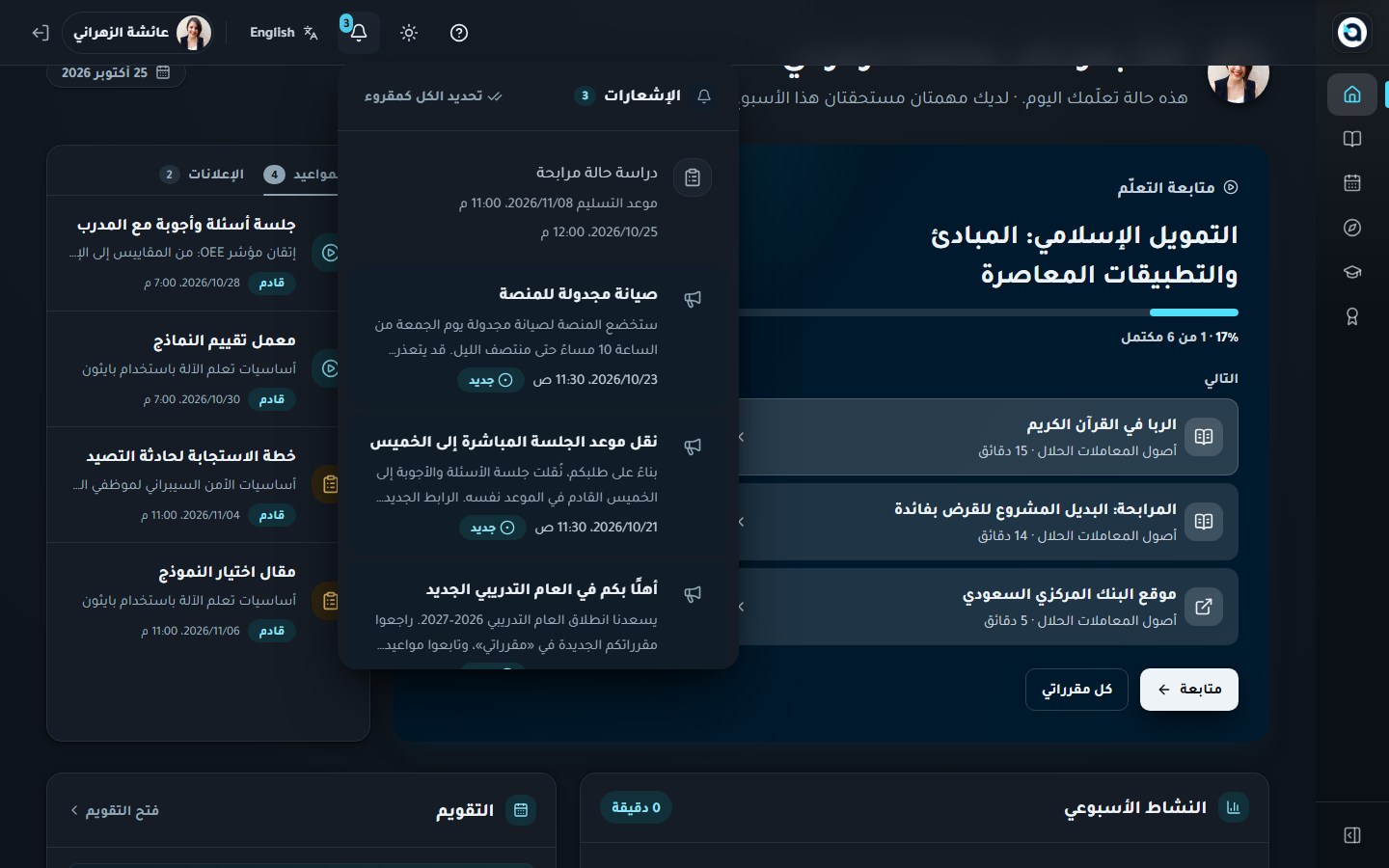Image resolution: width=1389 pixels, height=868 pixels.
Task: Open the calendar icon in sidebar
Action: [x=1352, y=183]
